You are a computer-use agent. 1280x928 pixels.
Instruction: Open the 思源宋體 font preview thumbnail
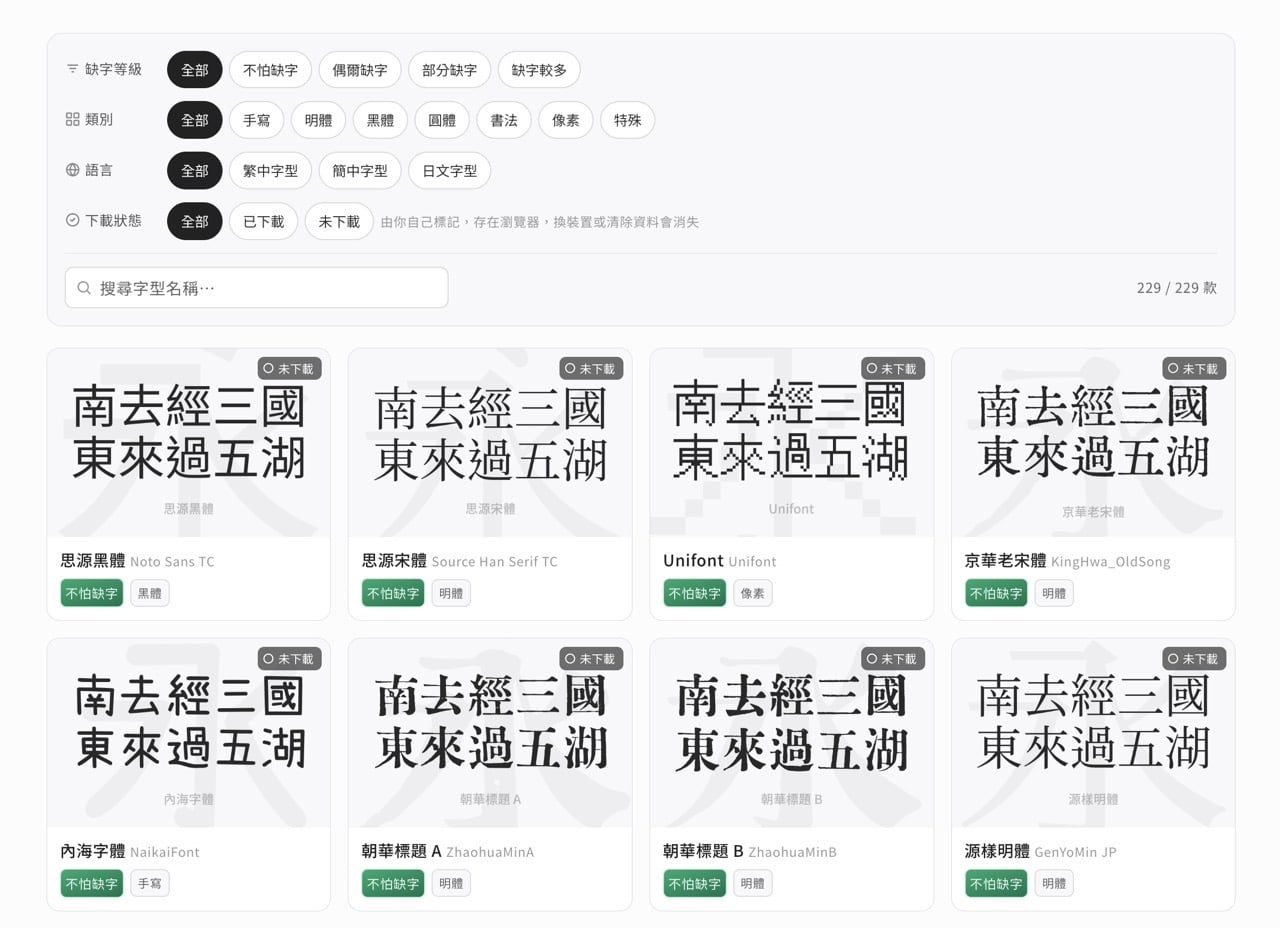[x=490, y=443]
